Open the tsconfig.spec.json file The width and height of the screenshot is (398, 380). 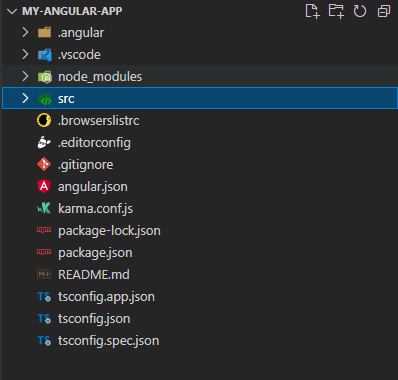click(x=108, y=341)
